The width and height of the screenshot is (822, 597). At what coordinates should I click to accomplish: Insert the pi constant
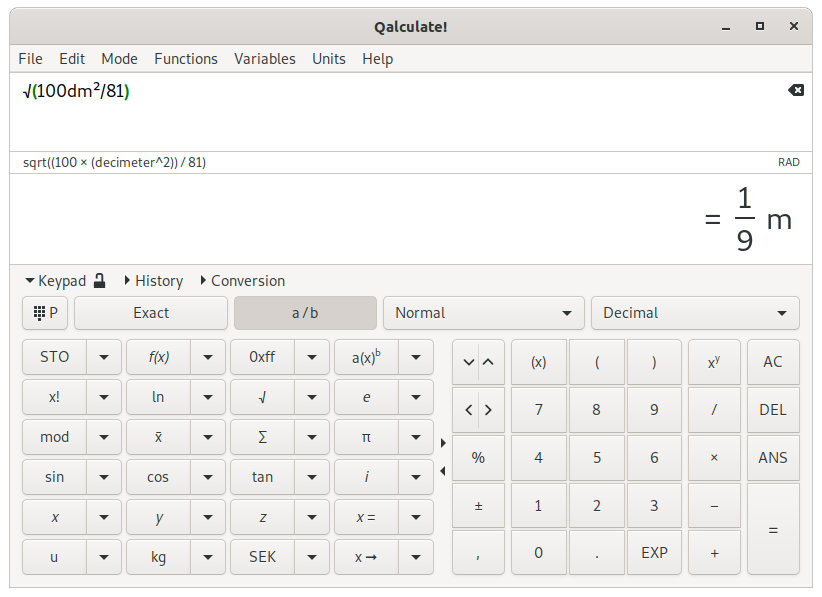(366, 437)
